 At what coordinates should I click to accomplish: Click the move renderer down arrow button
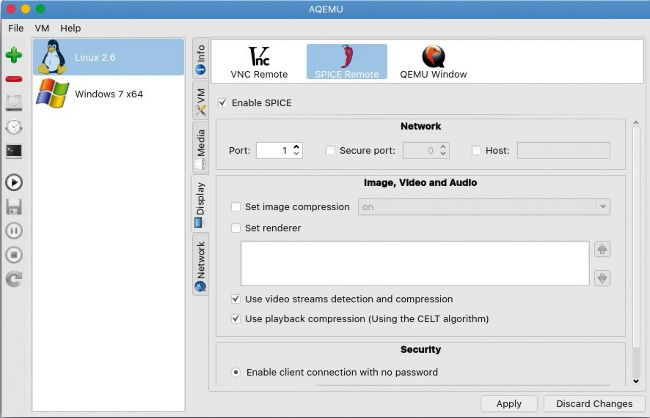(x=602, y=278)
